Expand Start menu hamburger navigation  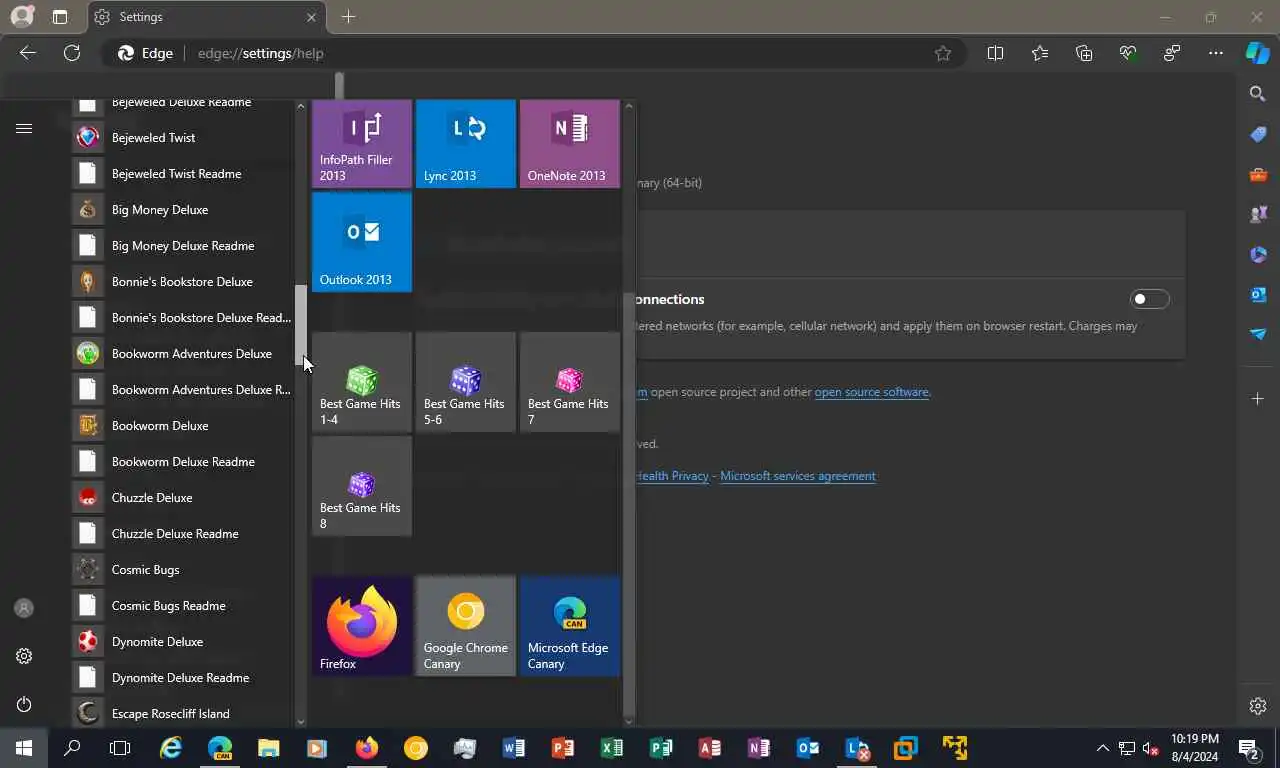pos(24,128)
